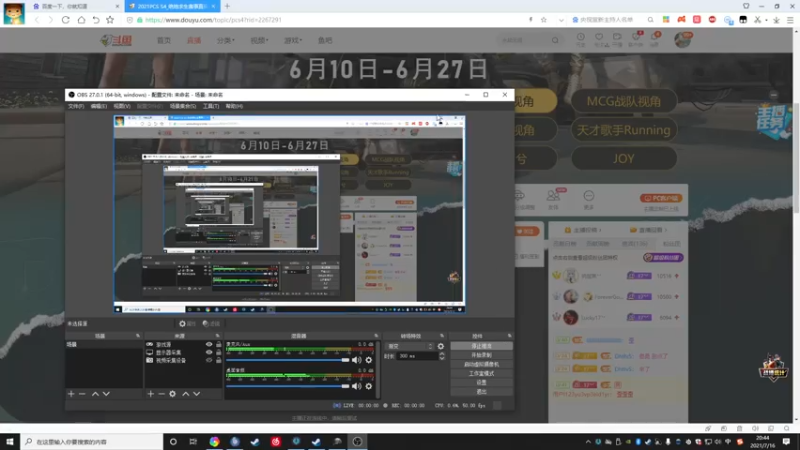Pop out the 混音器 dock panel
800x450 pixels.
[377, 336]
